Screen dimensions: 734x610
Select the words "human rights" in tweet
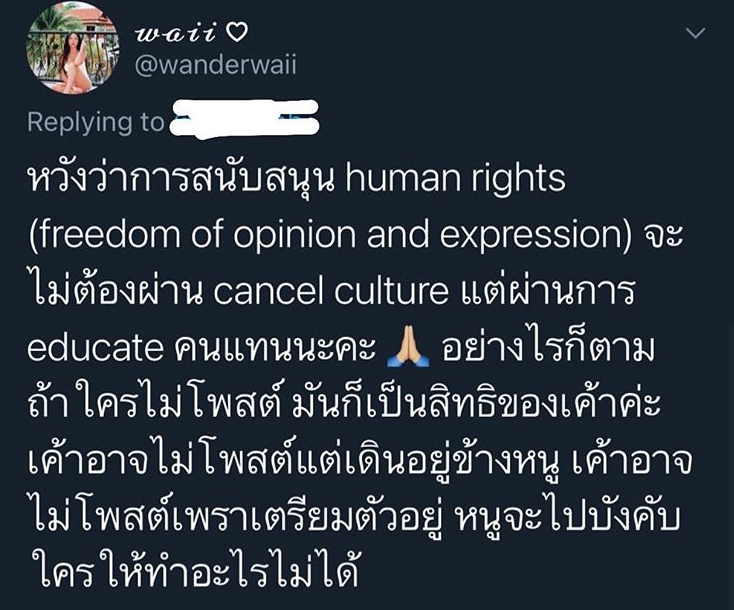pyautogui.click(x=455, y=179)
